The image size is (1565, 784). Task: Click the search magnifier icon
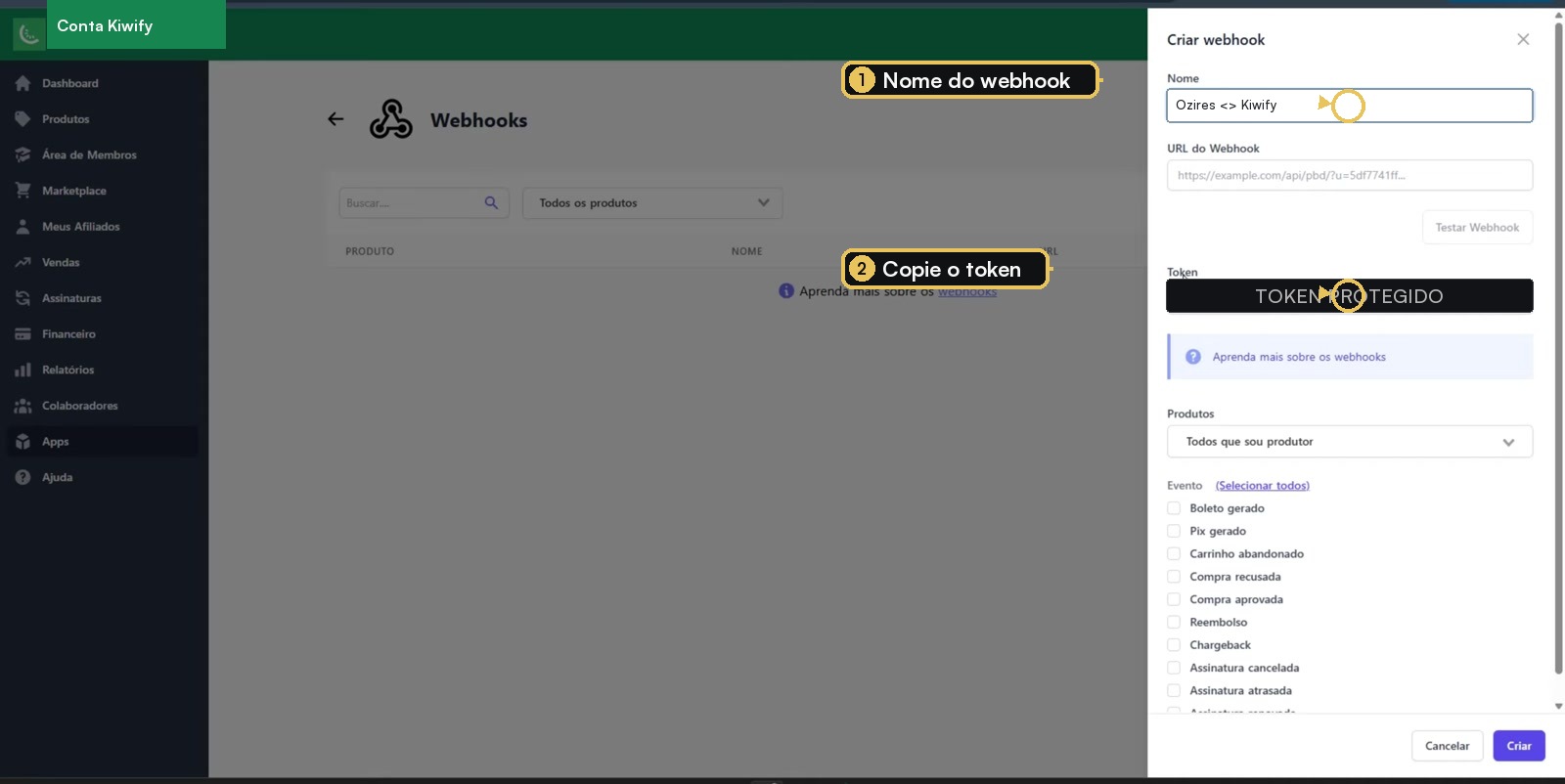pyautogui.click(x=491, y=202)
